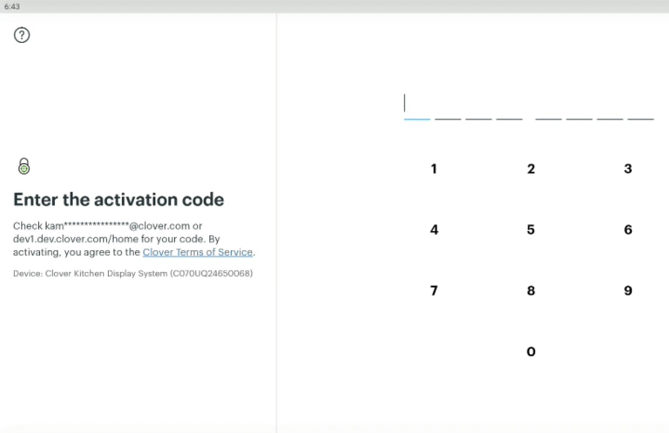
Task: Tap keypad digit 8
Action: point(531,291)
